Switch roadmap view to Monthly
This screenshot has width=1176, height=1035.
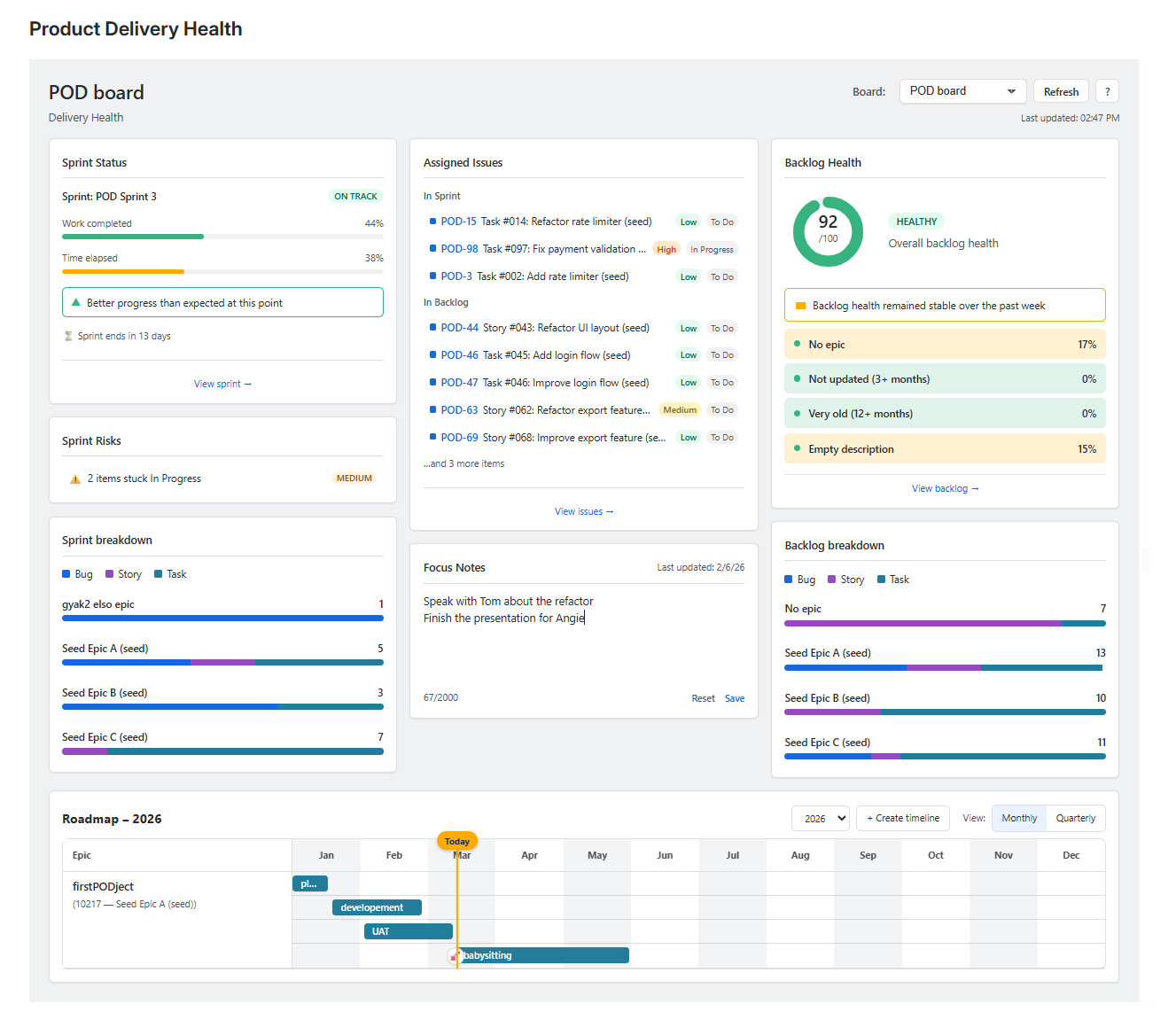click(1019, 818)
